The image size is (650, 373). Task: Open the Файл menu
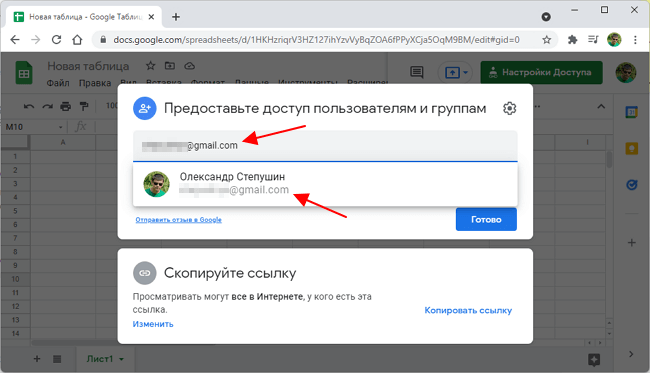[x=58, y=83]
